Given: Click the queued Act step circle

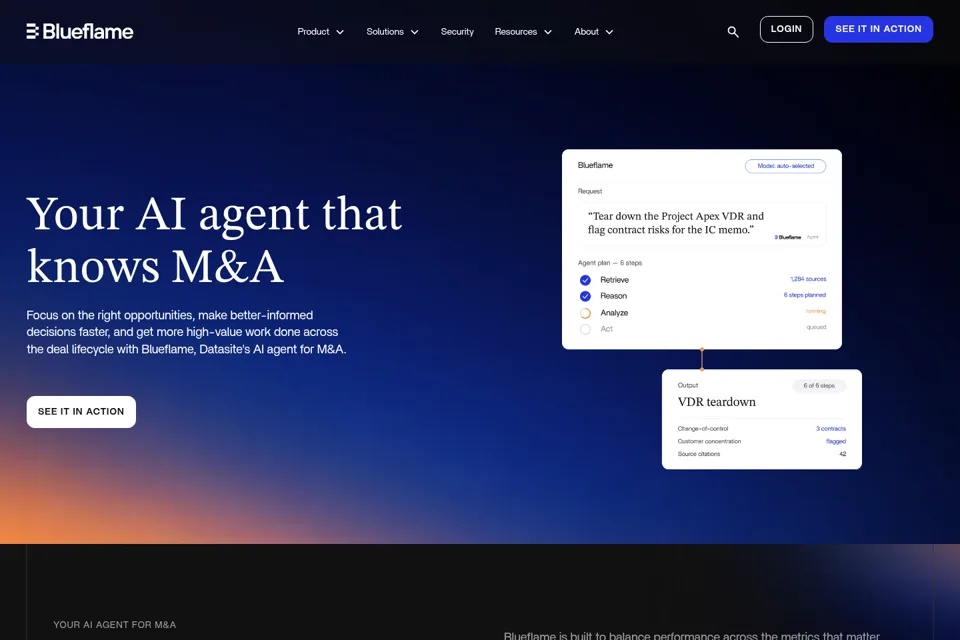Looking at the screenshot, I should pyautogui.click(x=585, y=329).
